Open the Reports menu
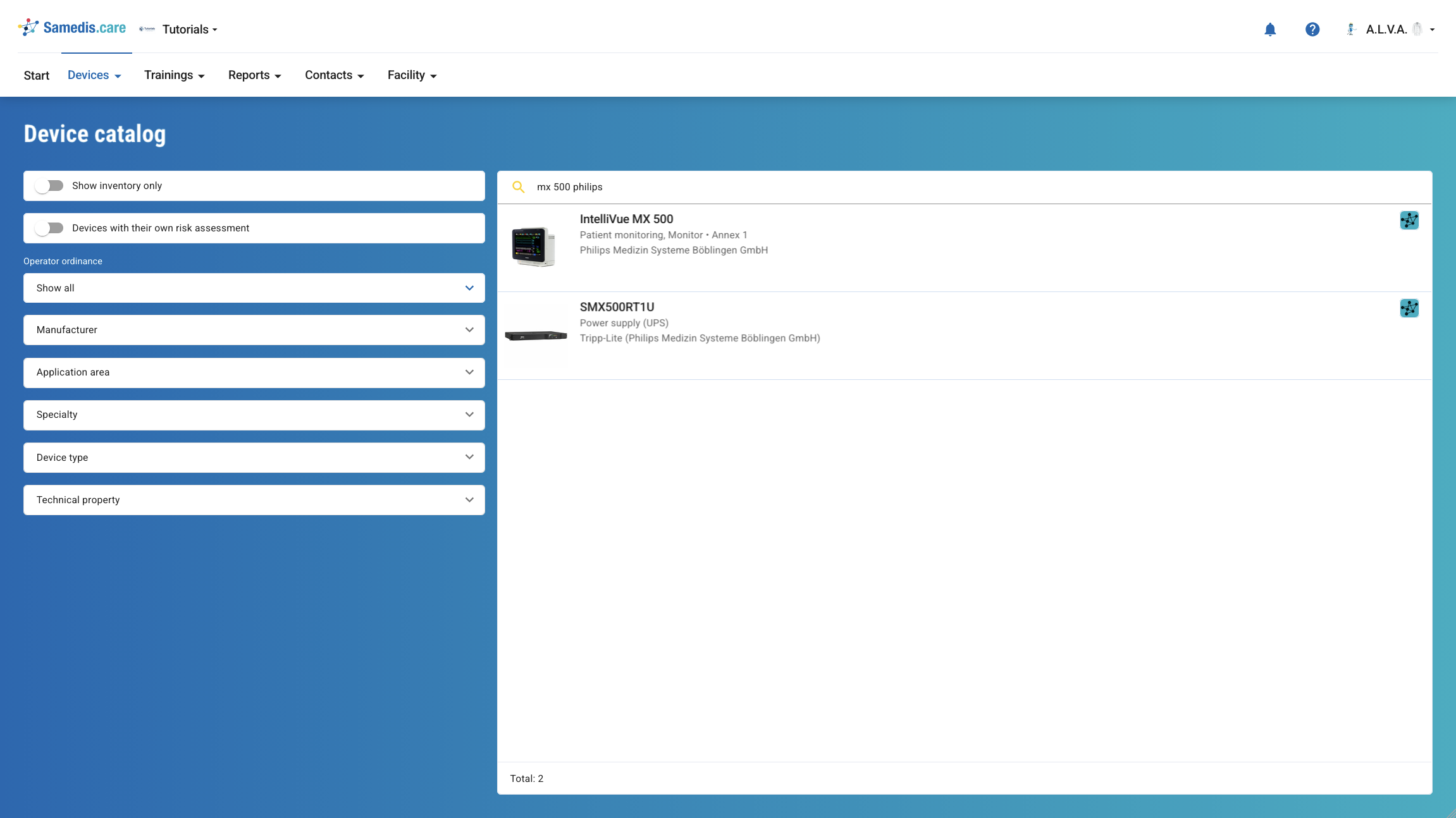Viewport: 1456px width, 818px height. pos(255,75)
